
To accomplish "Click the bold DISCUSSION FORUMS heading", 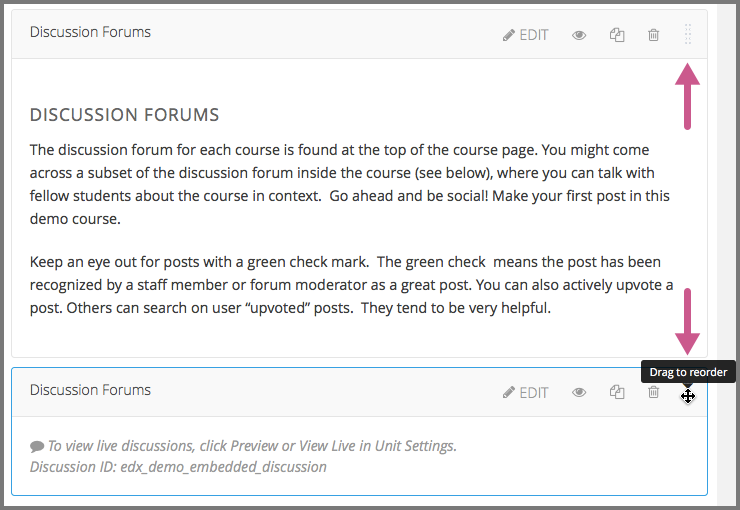I will [124, 115].
